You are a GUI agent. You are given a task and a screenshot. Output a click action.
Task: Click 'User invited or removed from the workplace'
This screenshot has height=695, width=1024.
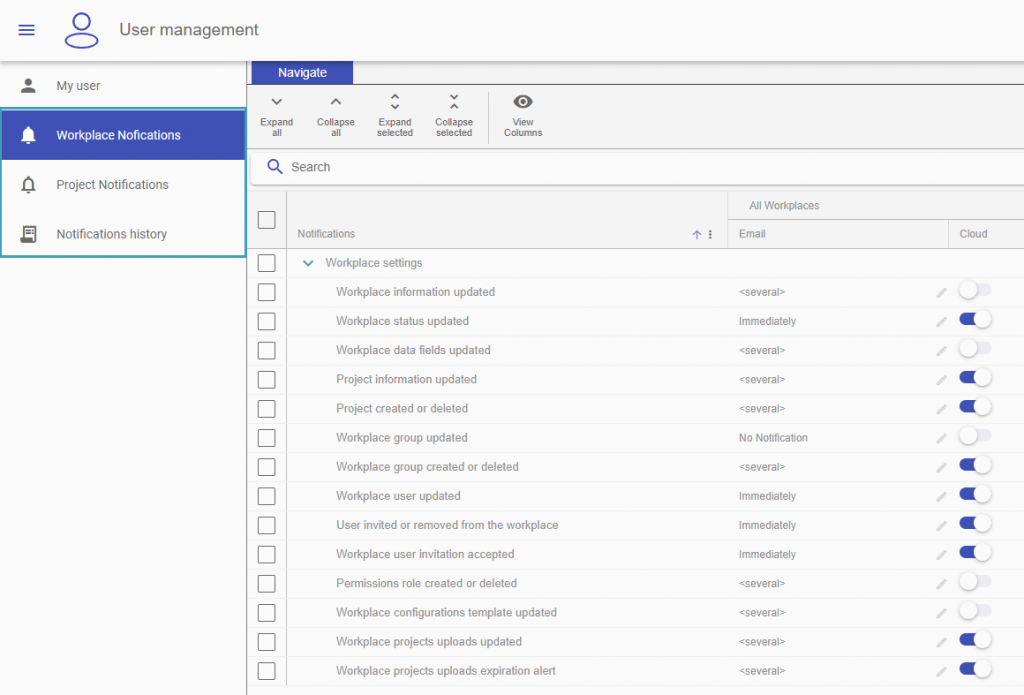[x=447, y=525]
